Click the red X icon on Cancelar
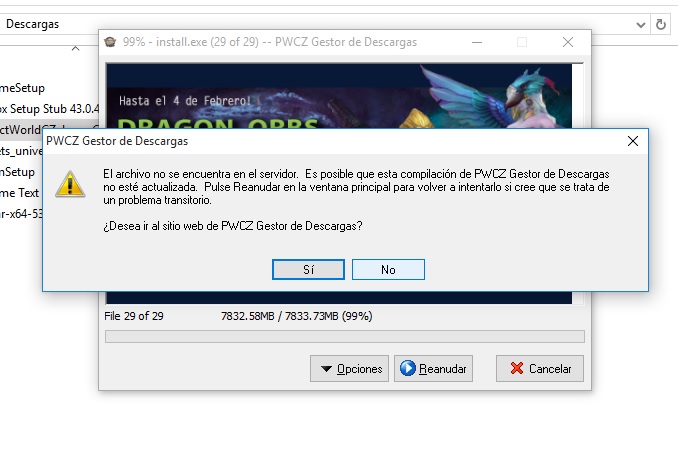The width and height of the screenshot is (678, 463). (517, 368)
